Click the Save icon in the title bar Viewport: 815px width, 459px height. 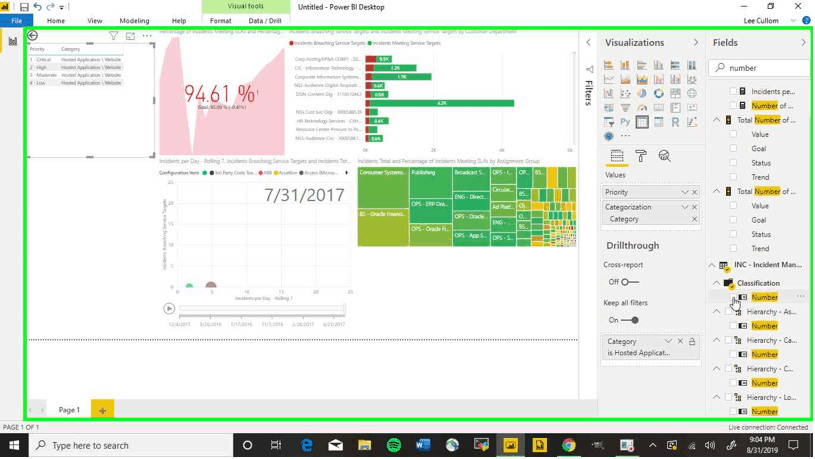coord(24,7)
